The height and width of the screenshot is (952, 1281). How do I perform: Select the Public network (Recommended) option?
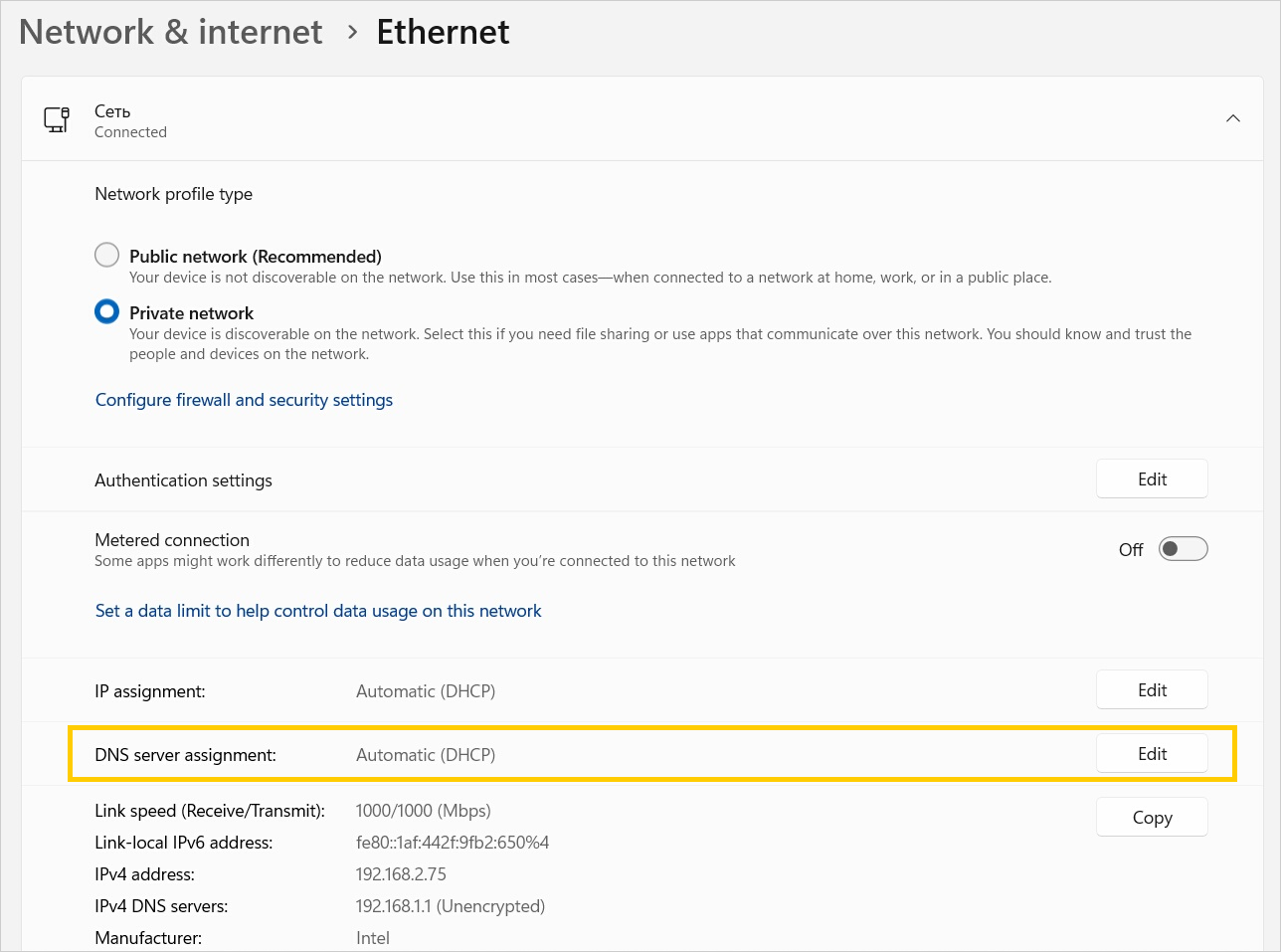(106, 256)
